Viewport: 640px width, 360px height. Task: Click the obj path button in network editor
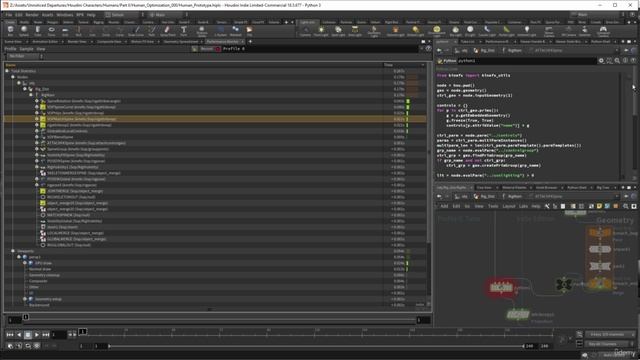(462, 196)
